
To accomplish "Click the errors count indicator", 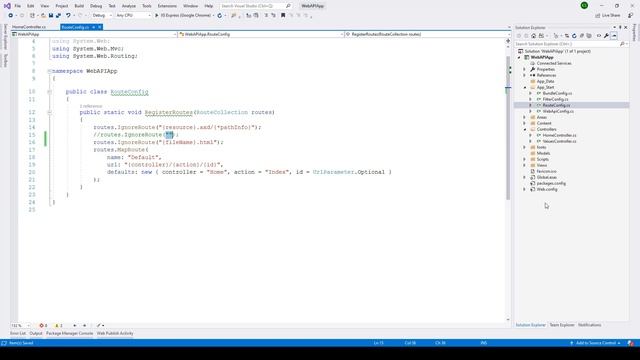I will pyautogui.click(x=43, y=326).
